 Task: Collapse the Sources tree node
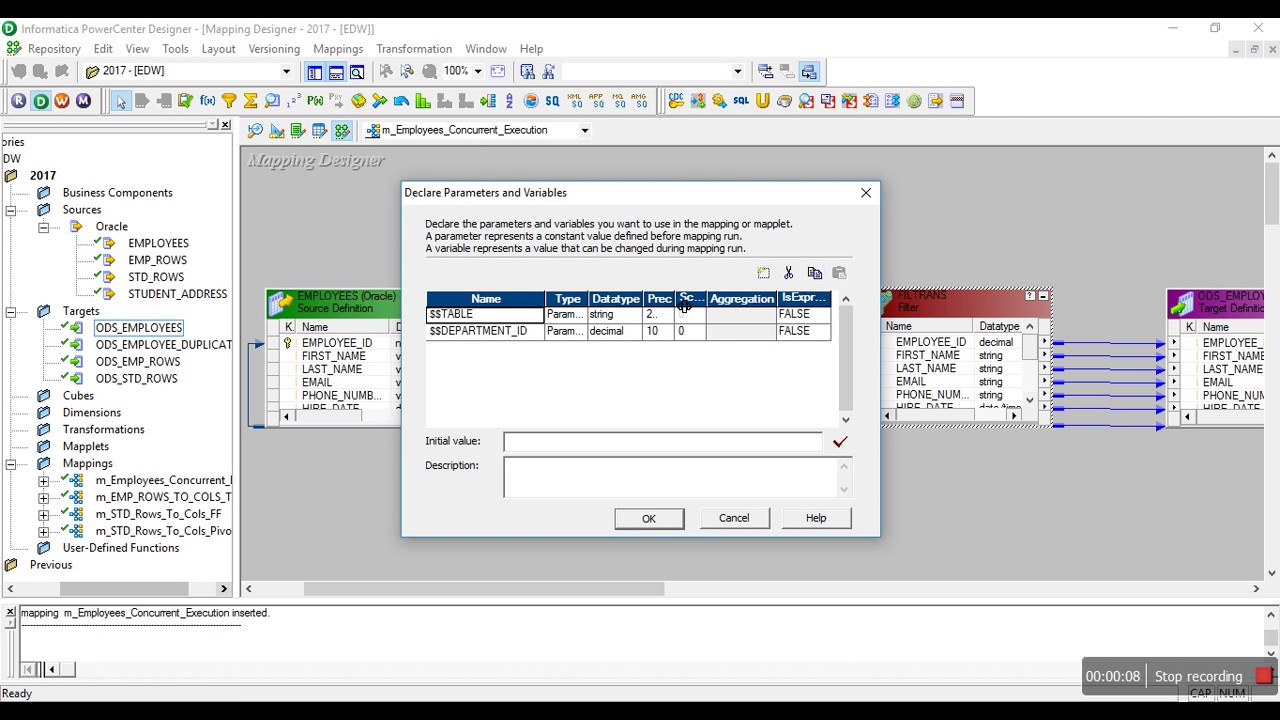pos(11,210)
